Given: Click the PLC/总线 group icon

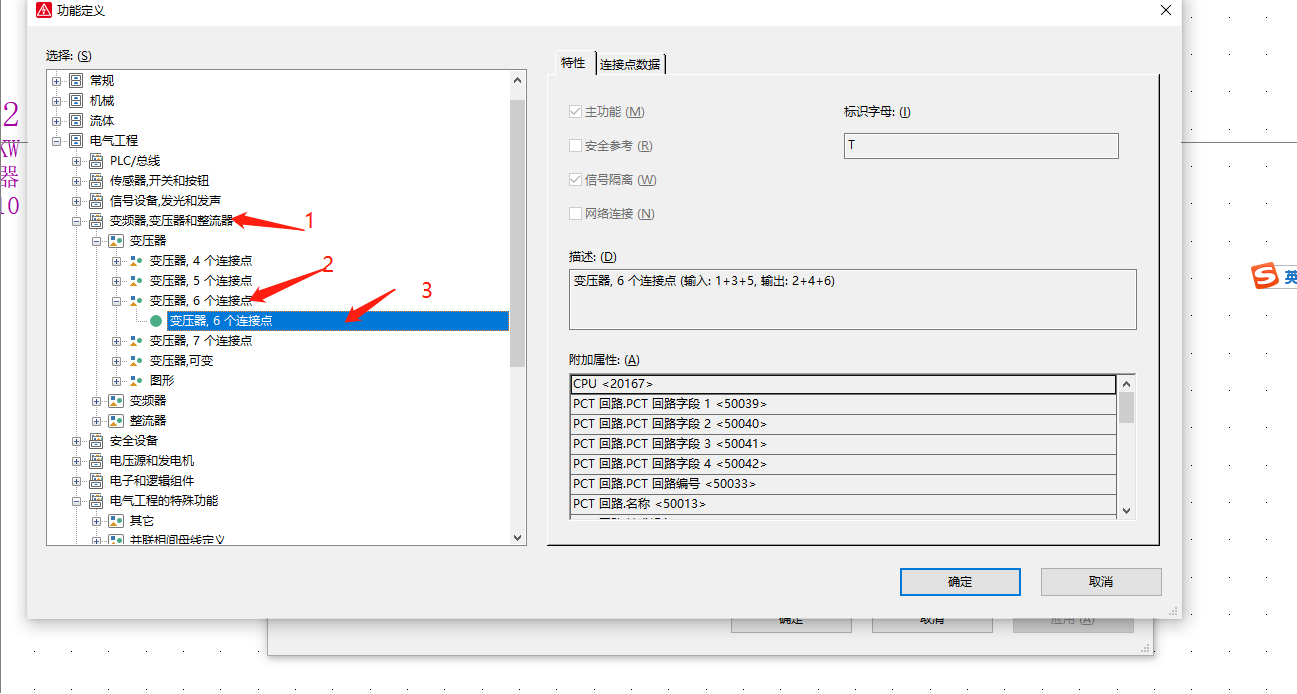Looking at the screenshot, I should pos(96,161).
